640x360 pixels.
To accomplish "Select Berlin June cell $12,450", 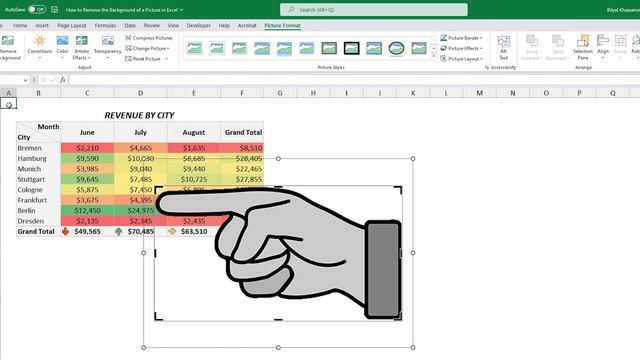I will tap(87, 211).
